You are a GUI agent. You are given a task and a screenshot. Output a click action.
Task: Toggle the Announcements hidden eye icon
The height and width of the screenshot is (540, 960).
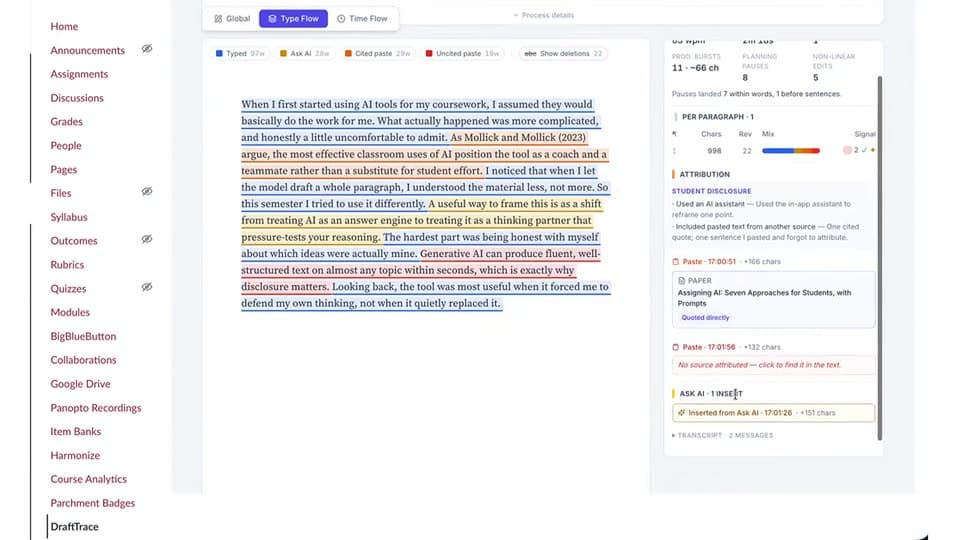pos(147,49)
